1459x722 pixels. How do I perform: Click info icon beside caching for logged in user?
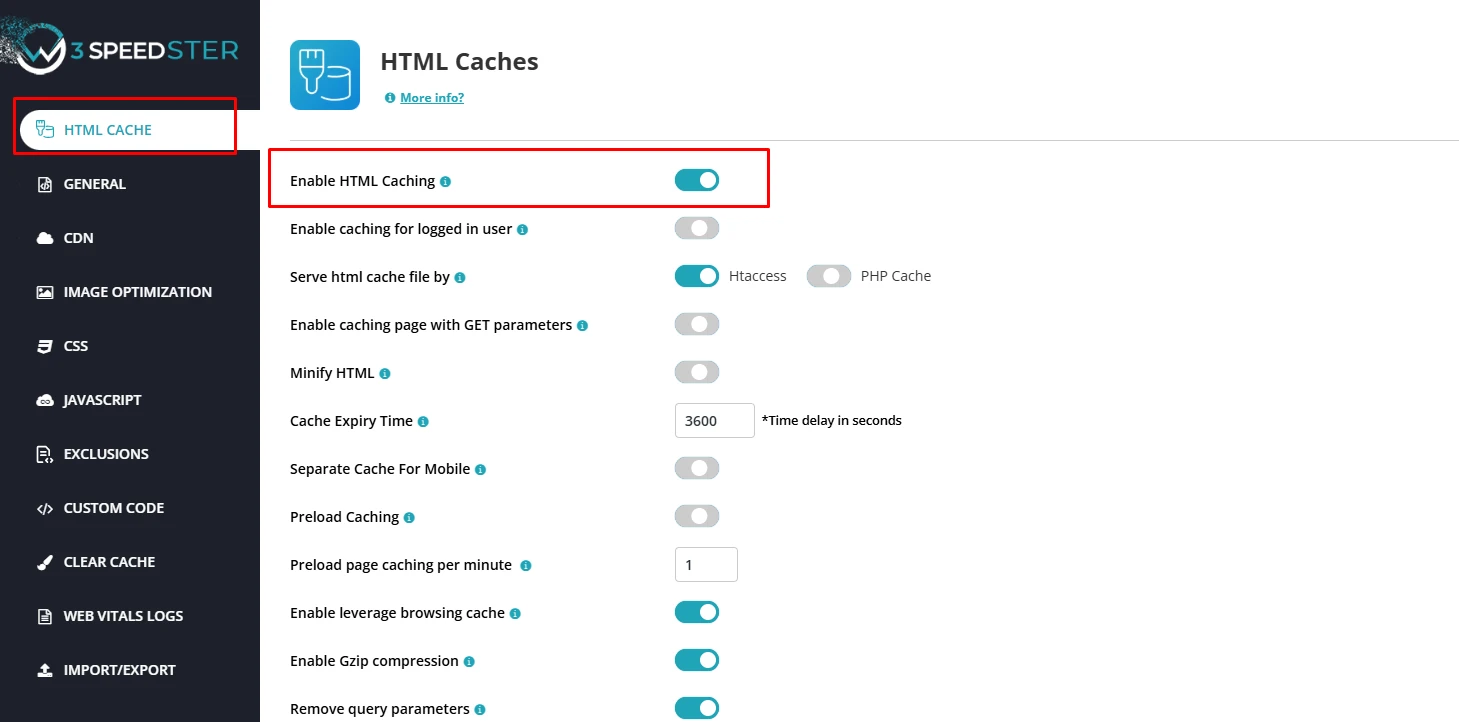[522, 230]
